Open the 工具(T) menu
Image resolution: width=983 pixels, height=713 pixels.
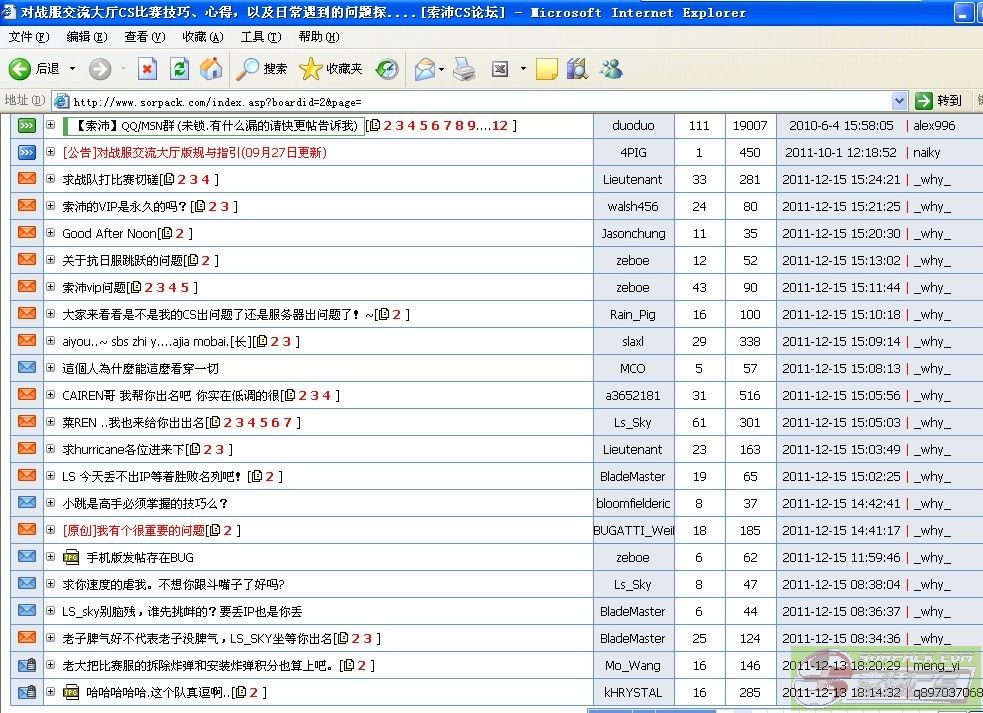coord(260,37)
